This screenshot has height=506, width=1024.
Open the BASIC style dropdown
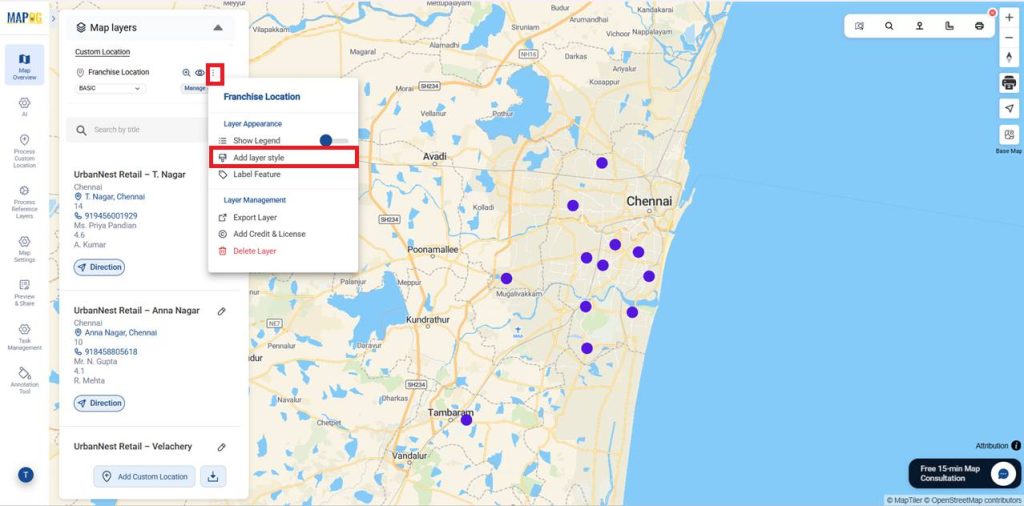tap(110, 88)
